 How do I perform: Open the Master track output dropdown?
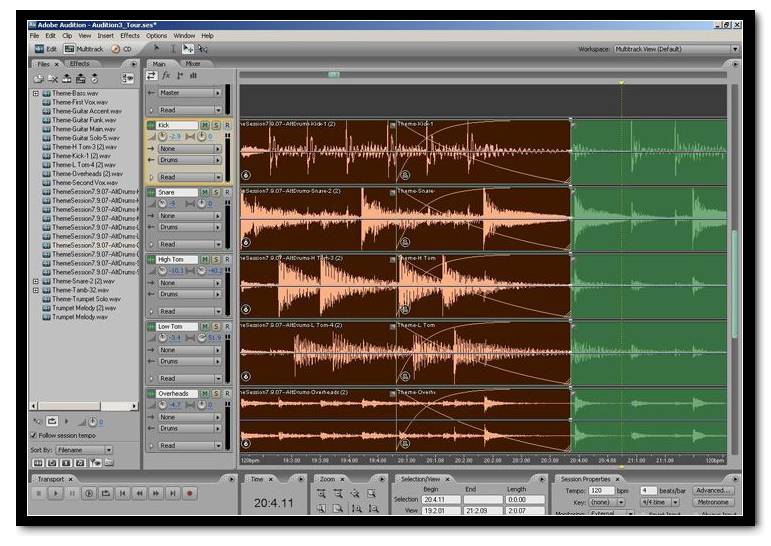(190, 92)
